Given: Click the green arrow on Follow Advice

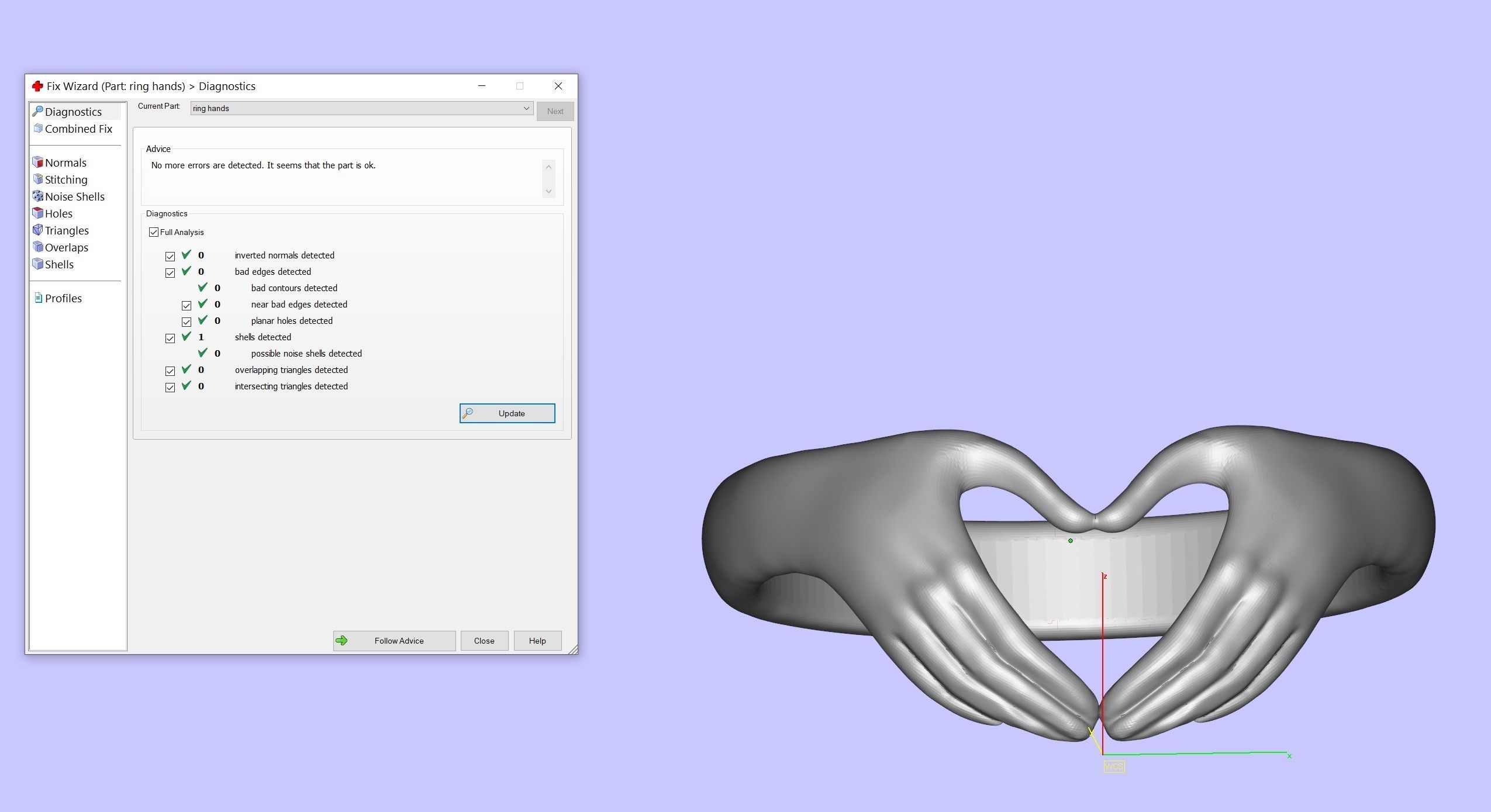Looking at the screenshot, I should pyautogui.click(x=342, y=641).
